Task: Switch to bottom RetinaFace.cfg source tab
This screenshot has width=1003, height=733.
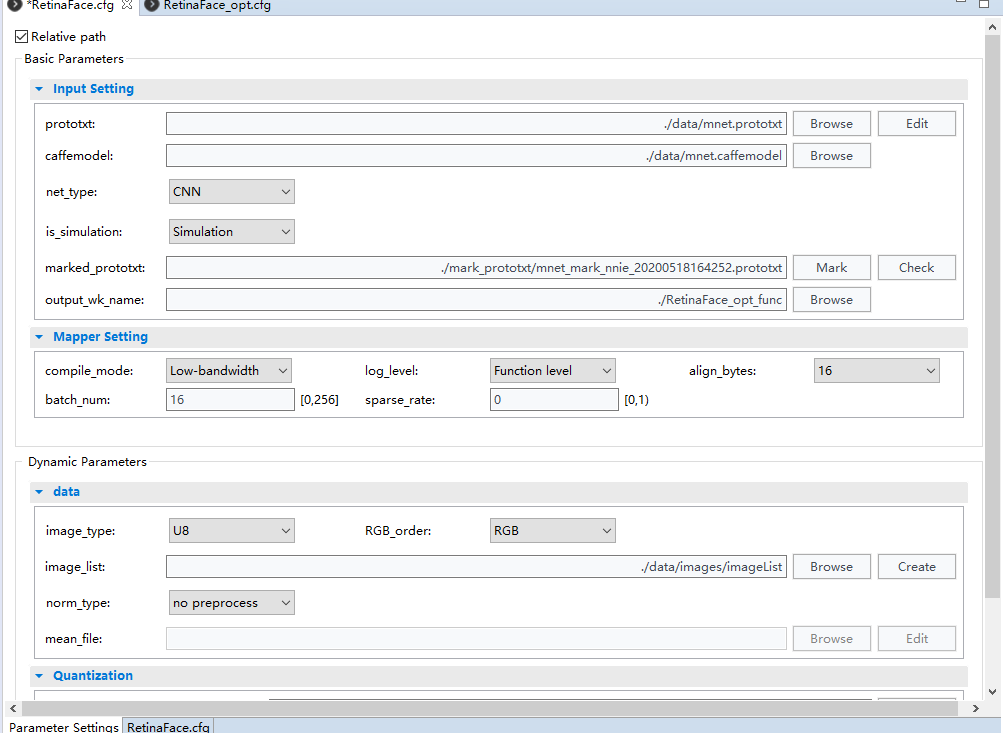Action: (x=168, y=726)
